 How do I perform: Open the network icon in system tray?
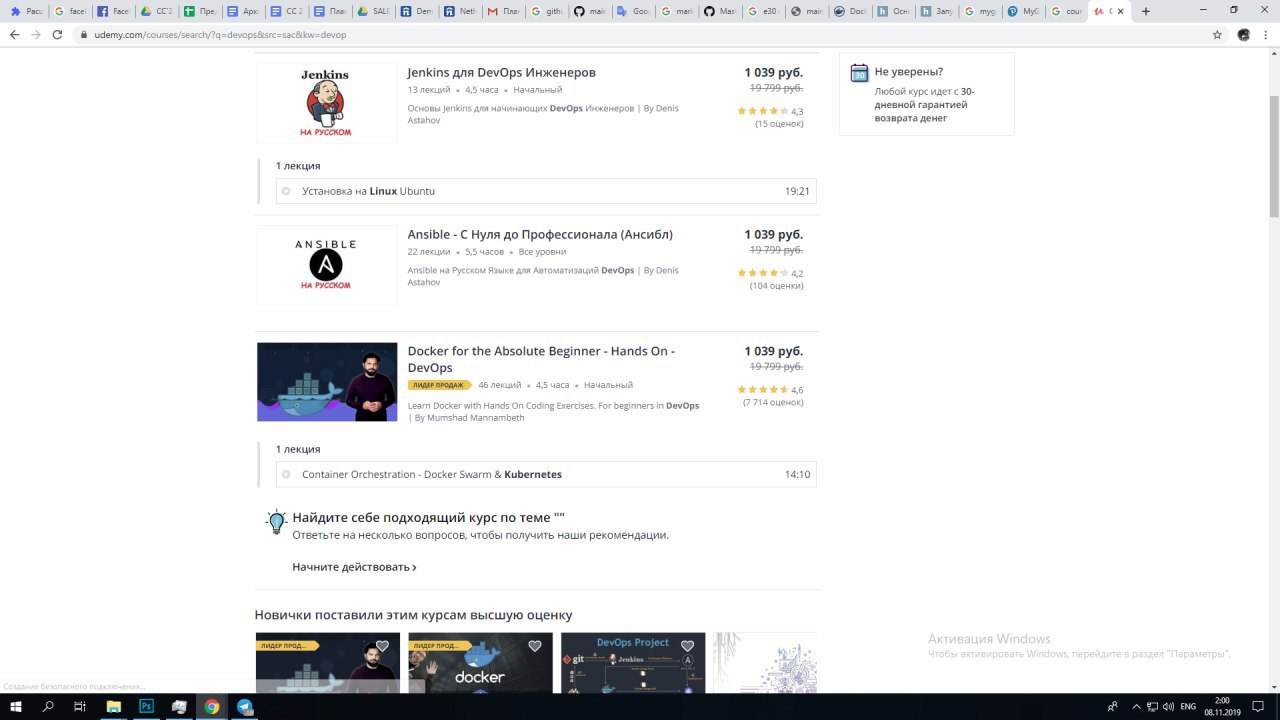click(1151, 707)
